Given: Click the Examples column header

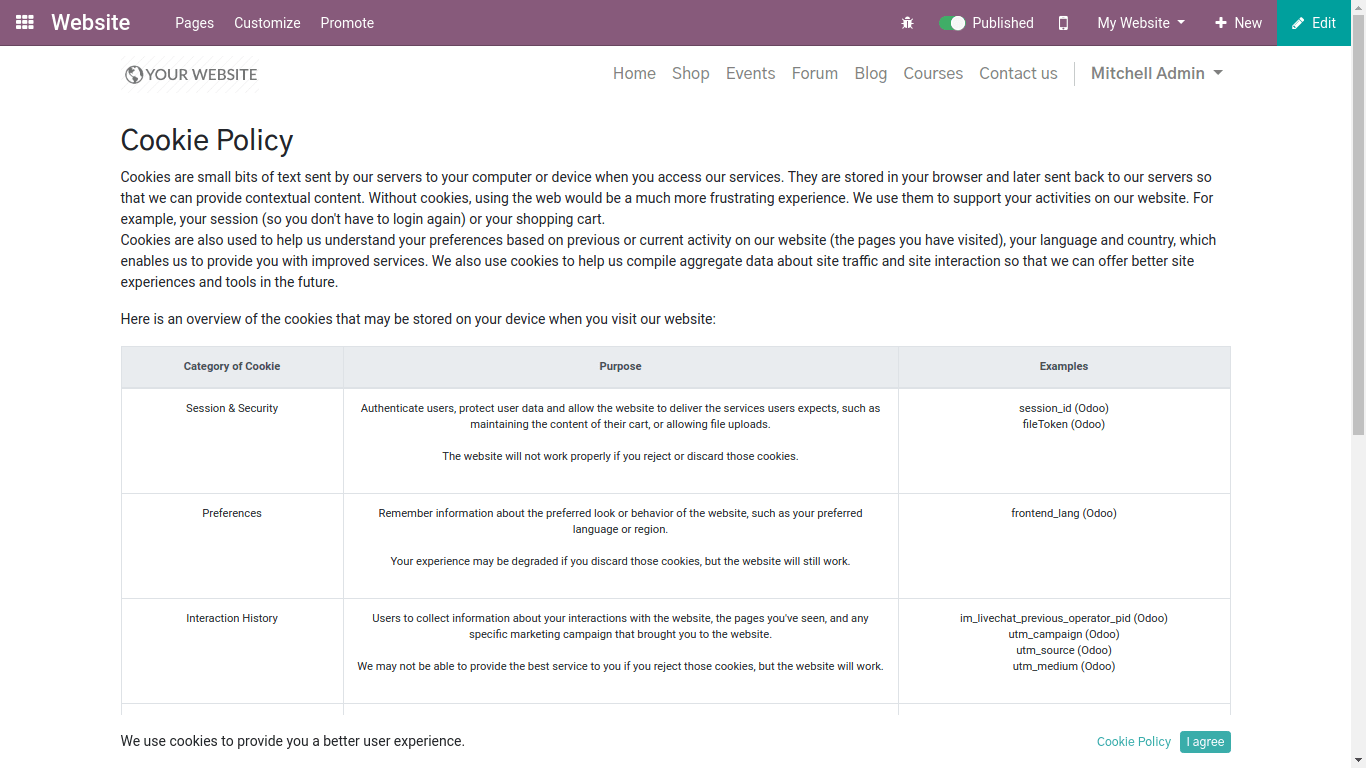Looking at the screenshot, I should pos(1064,367).
